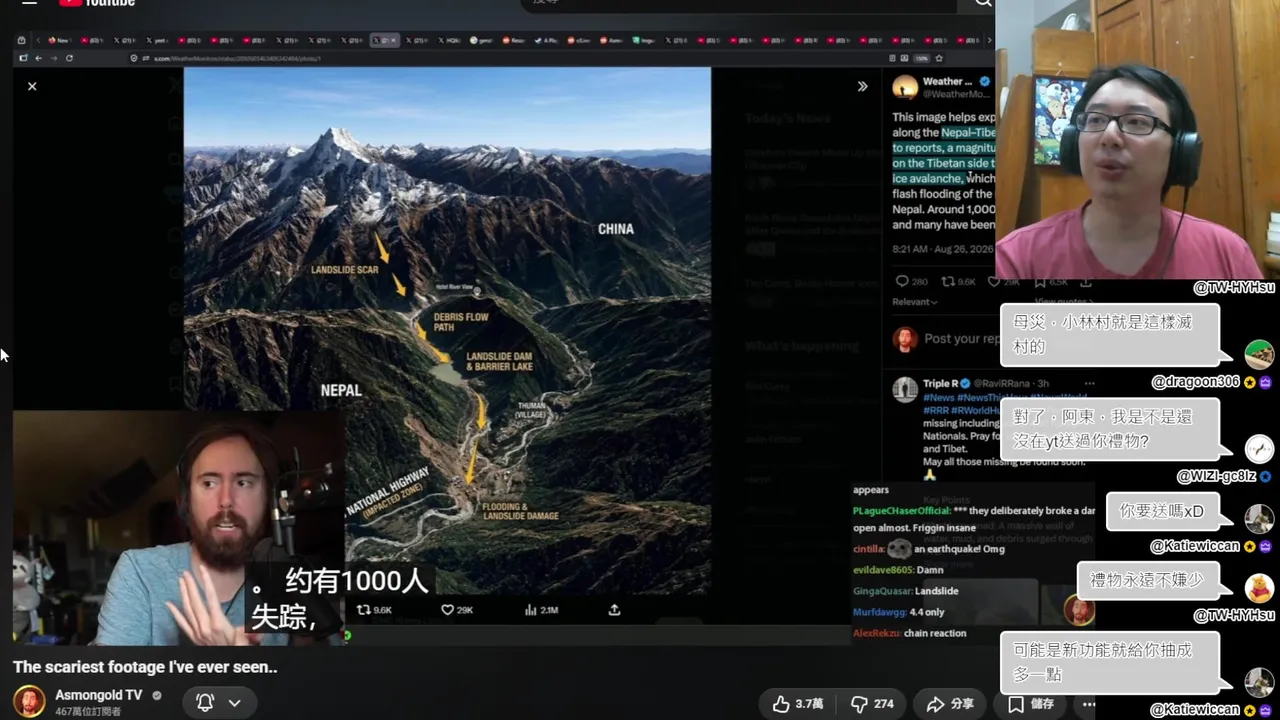Click the repost icon in tweet sidebar
The image size is (1280, 720).
[x=949, y=282]
